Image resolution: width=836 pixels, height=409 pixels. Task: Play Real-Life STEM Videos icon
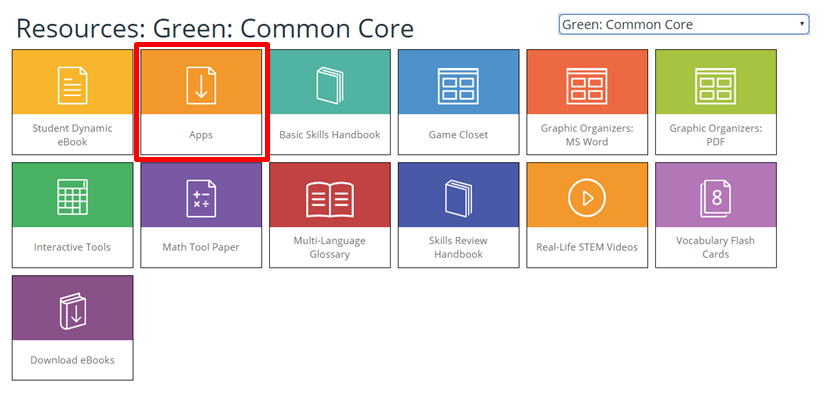point(586,197)
